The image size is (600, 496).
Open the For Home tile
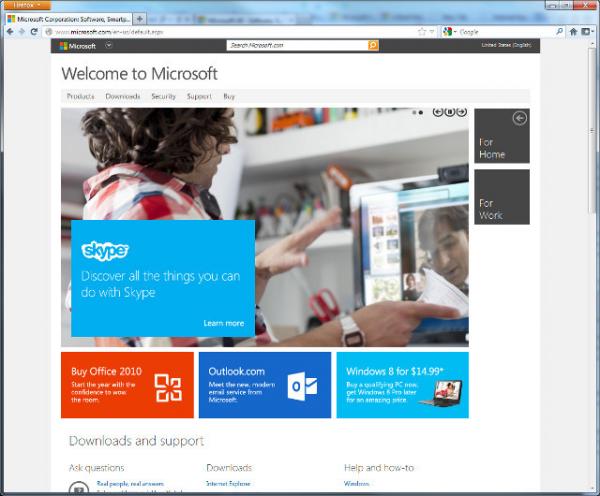[502, 136]
